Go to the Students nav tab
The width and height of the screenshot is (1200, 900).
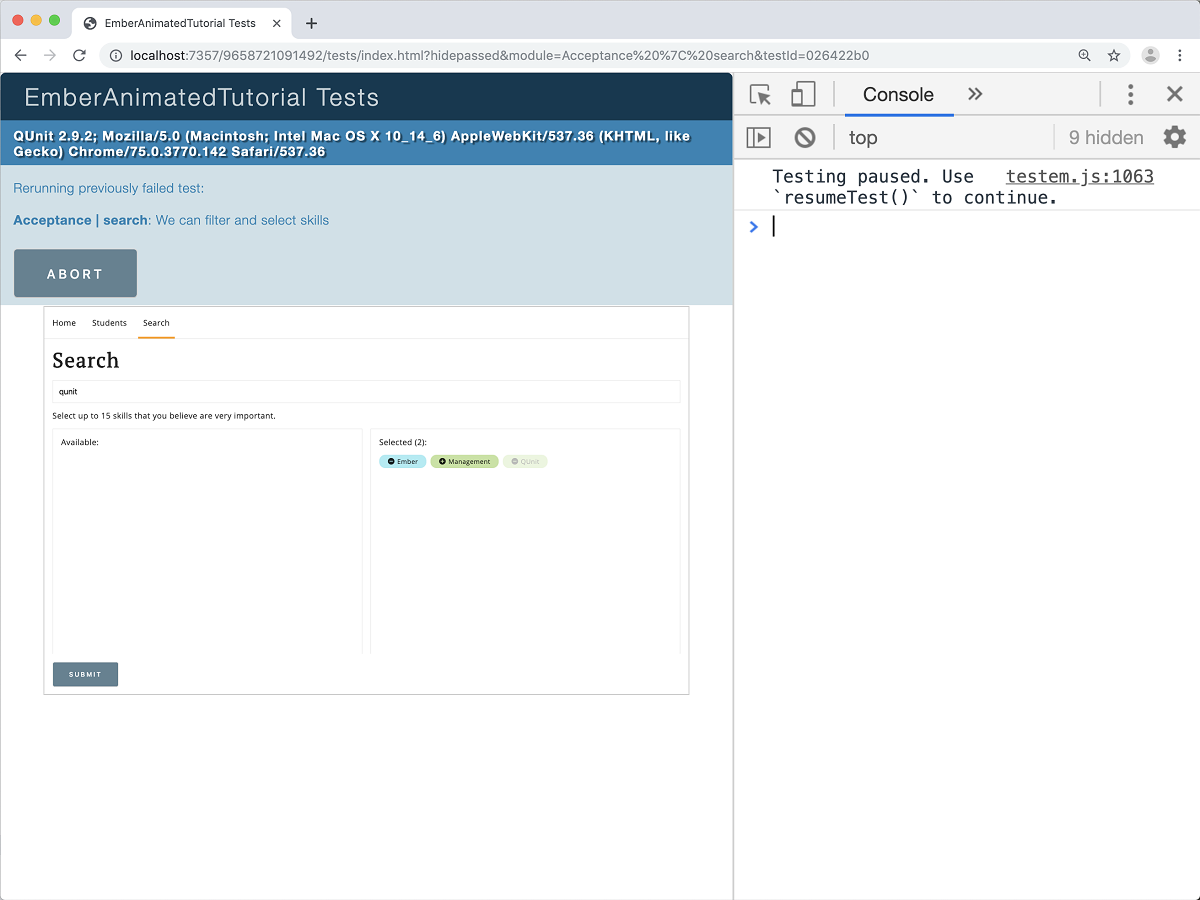click(x=109, y=323)
